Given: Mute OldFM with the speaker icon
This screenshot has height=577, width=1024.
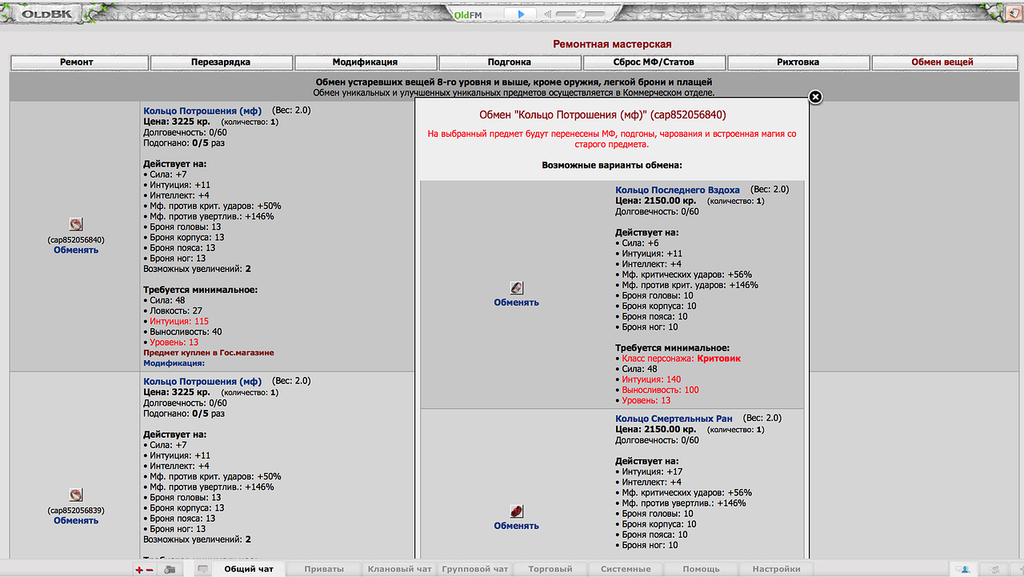Looking at the screenshot, I should point(550,14).
